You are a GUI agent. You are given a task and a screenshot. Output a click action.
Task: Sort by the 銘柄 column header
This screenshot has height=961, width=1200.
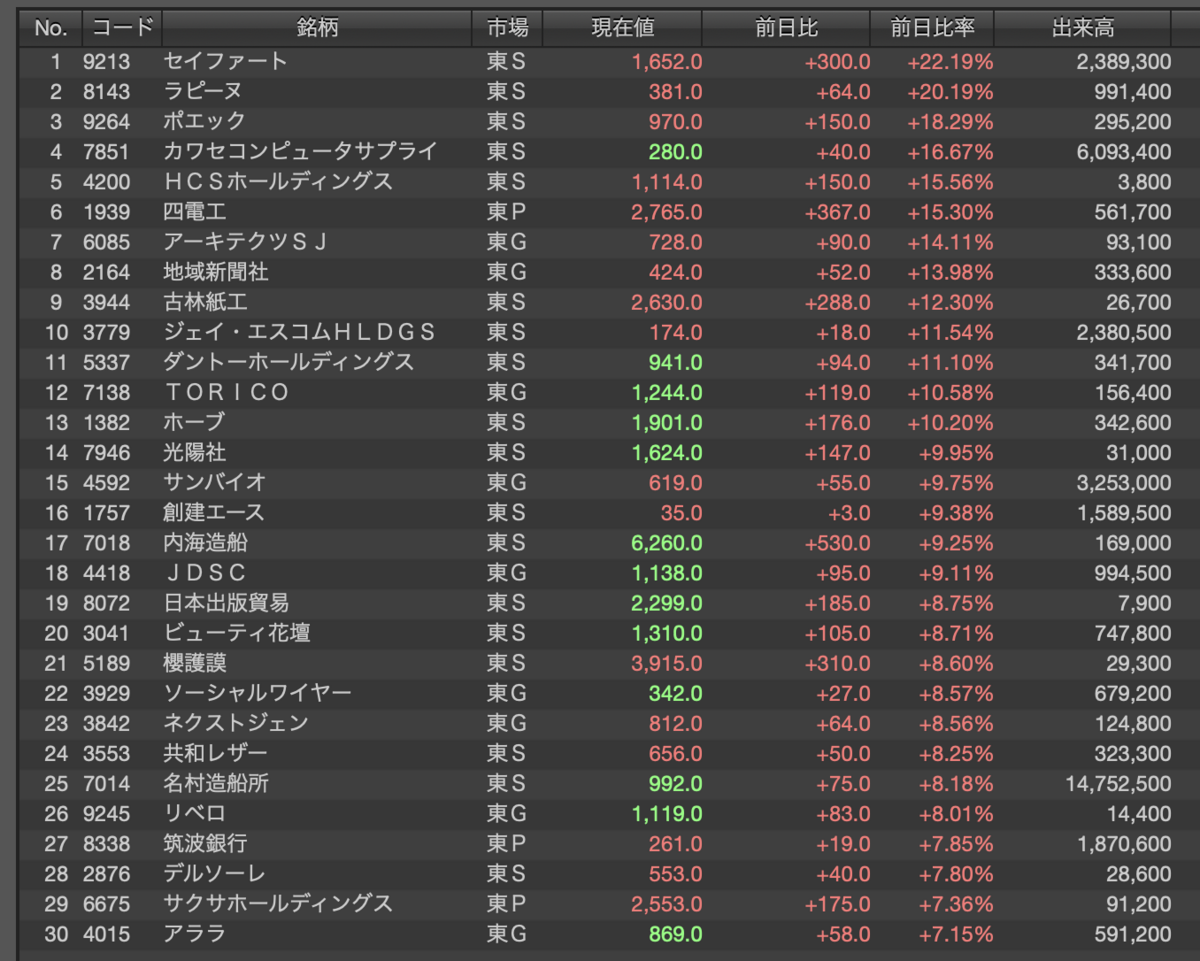[x=317, y=28]
